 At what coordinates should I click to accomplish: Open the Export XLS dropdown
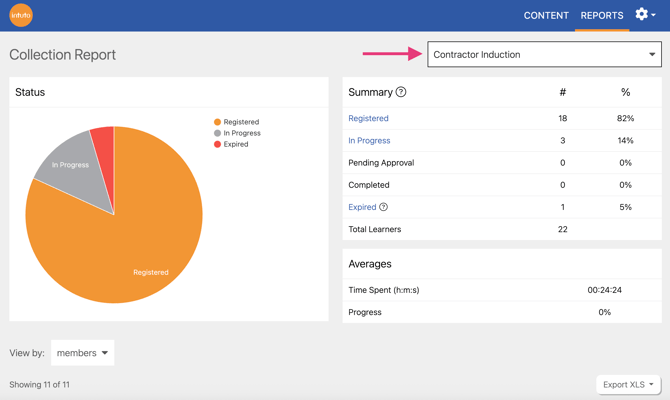click(x=628, y=384)
